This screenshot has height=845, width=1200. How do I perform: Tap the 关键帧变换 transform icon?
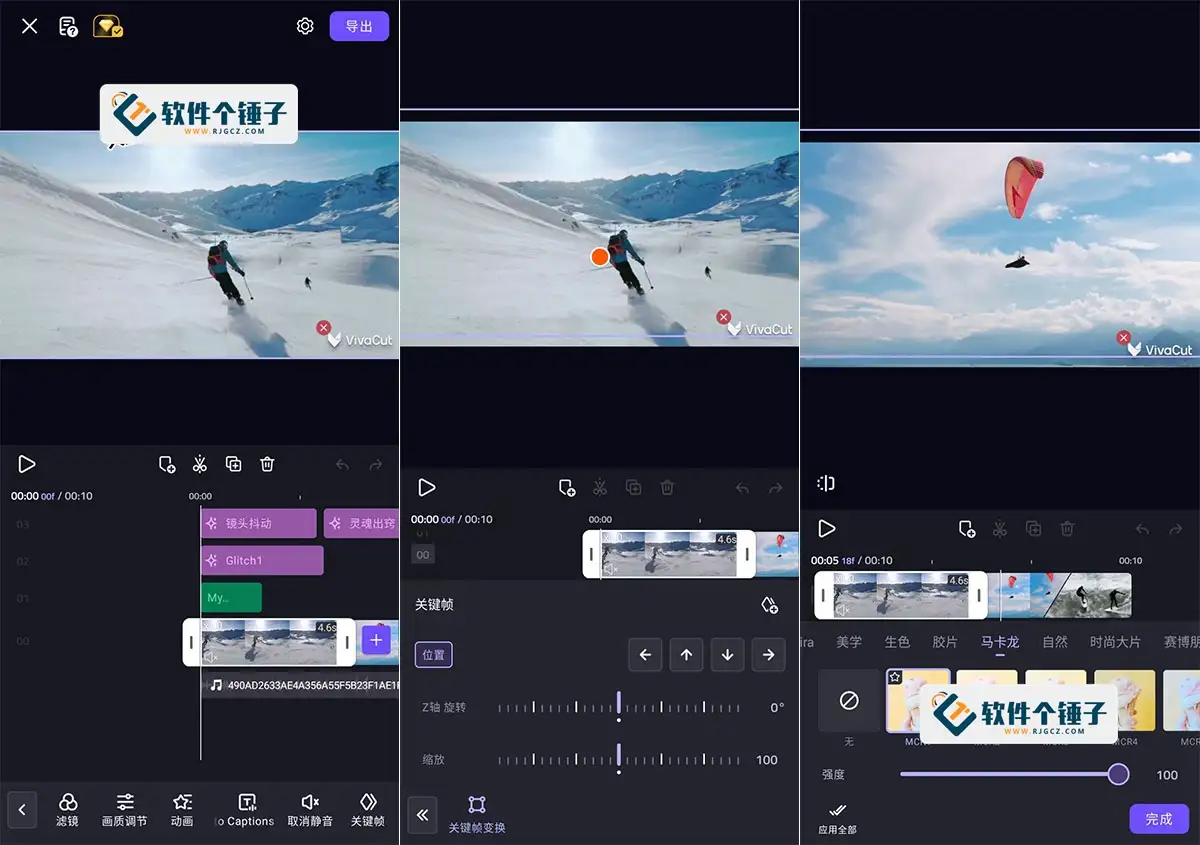click(476, 810)
